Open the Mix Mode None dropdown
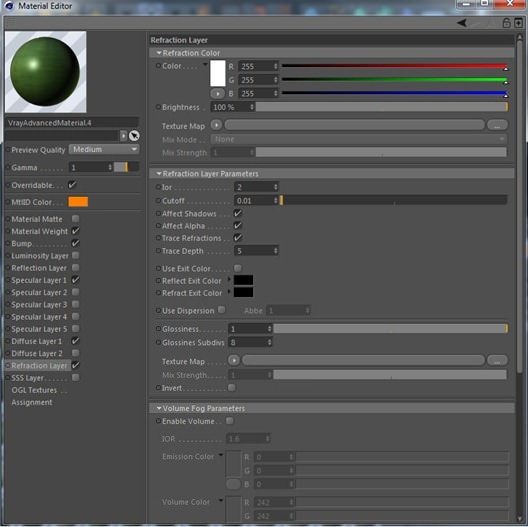 coord(359,139)
